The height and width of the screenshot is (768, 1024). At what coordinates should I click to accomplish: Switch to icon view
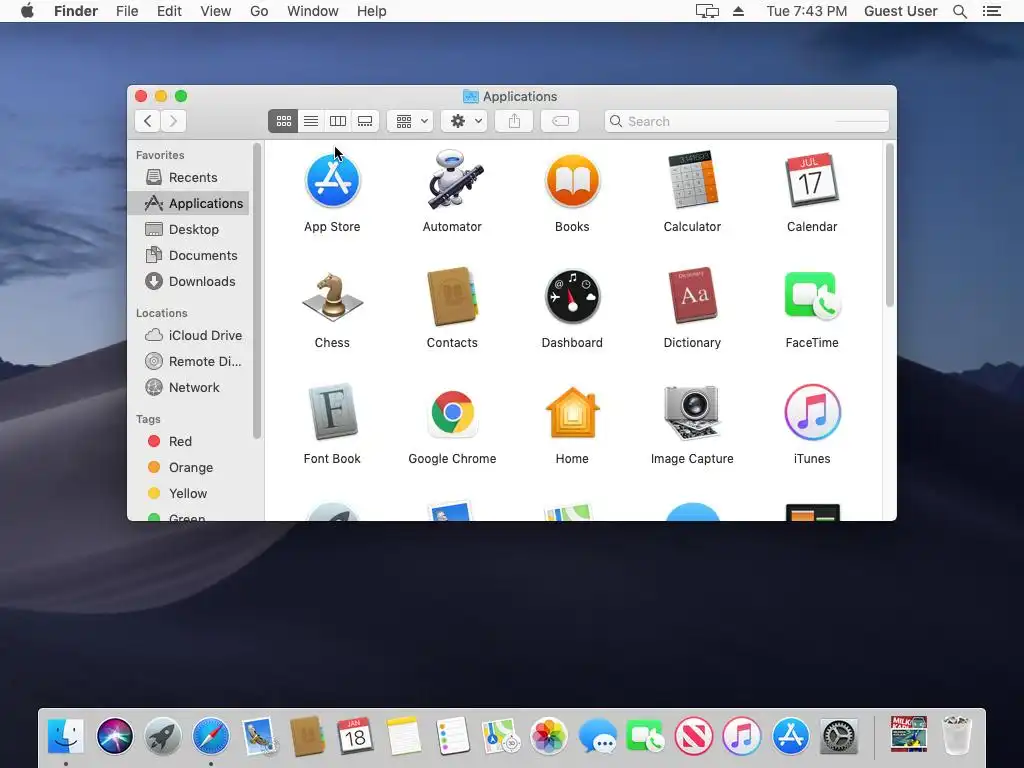pyautogui.click(x=283, y=121)
